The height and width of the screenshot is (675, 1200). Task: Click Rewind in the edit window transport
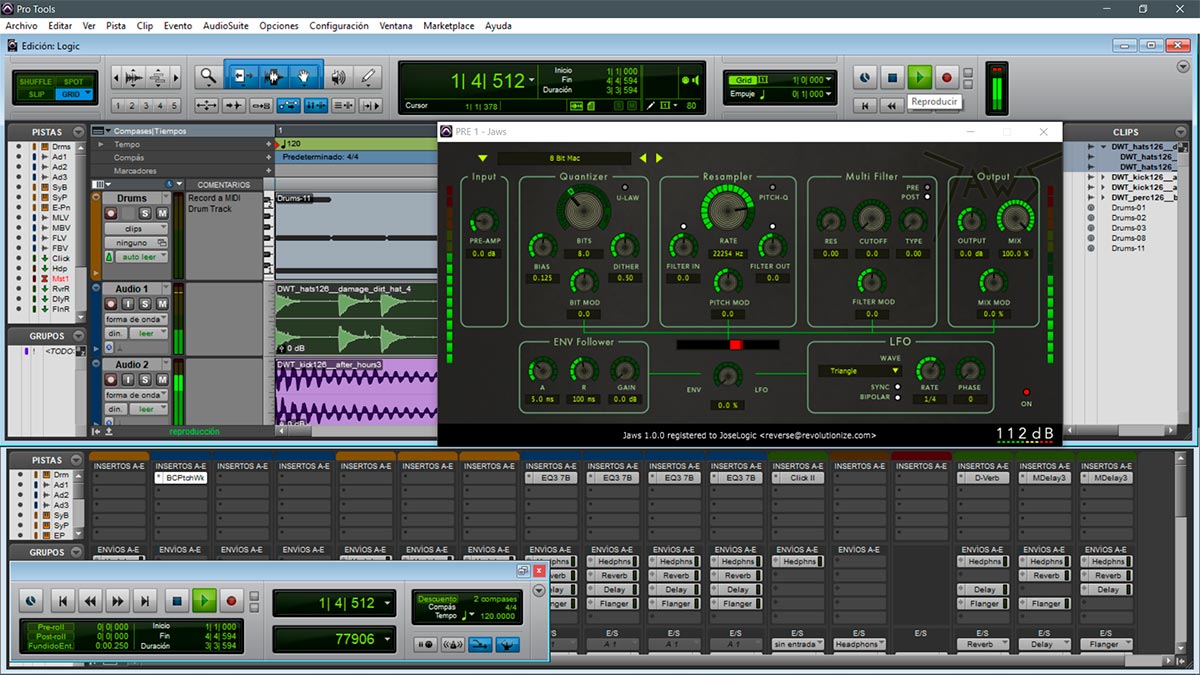[891, 105]
